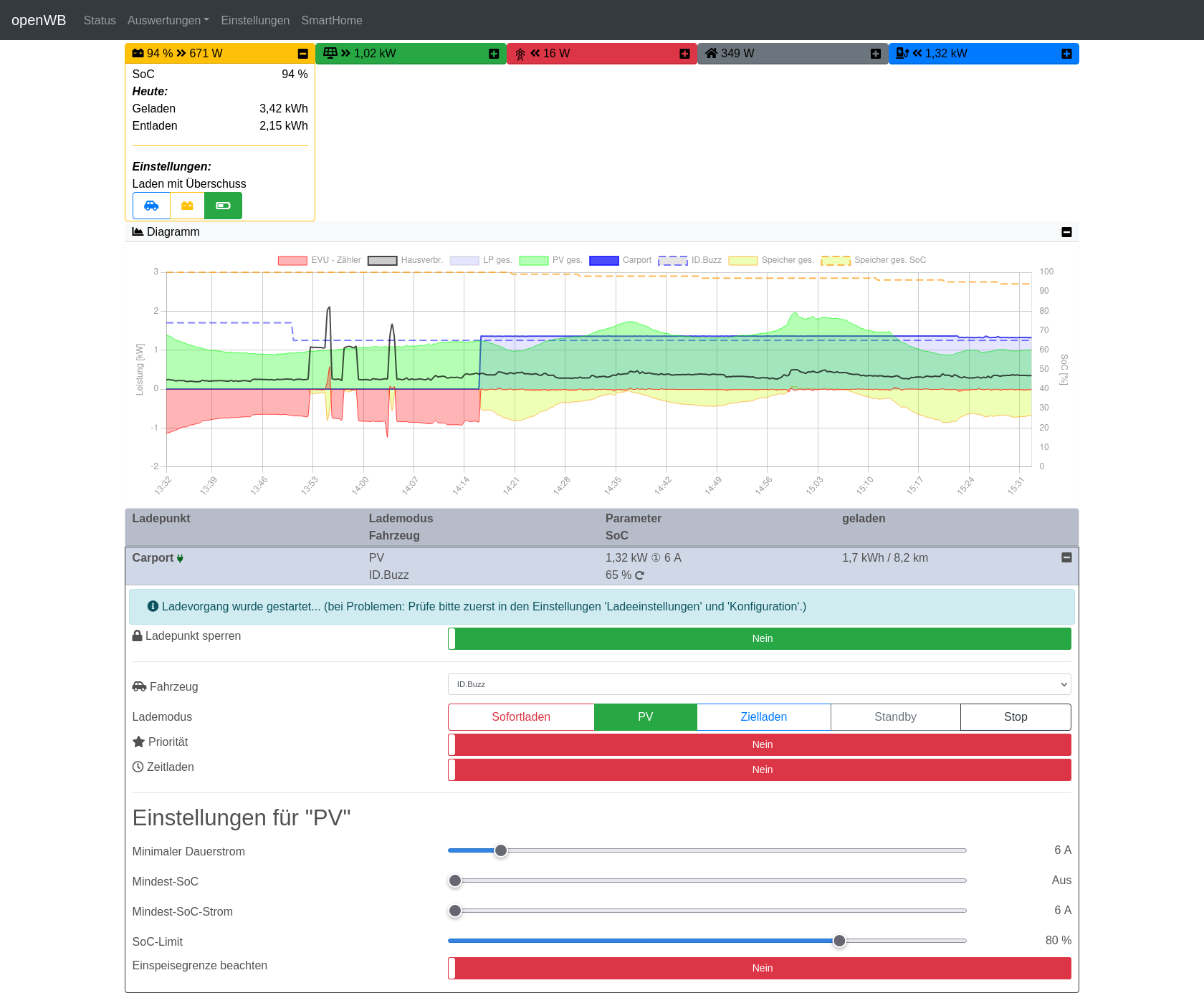
Task: Click the house icon in grey header
Action: tap(712, 53)
